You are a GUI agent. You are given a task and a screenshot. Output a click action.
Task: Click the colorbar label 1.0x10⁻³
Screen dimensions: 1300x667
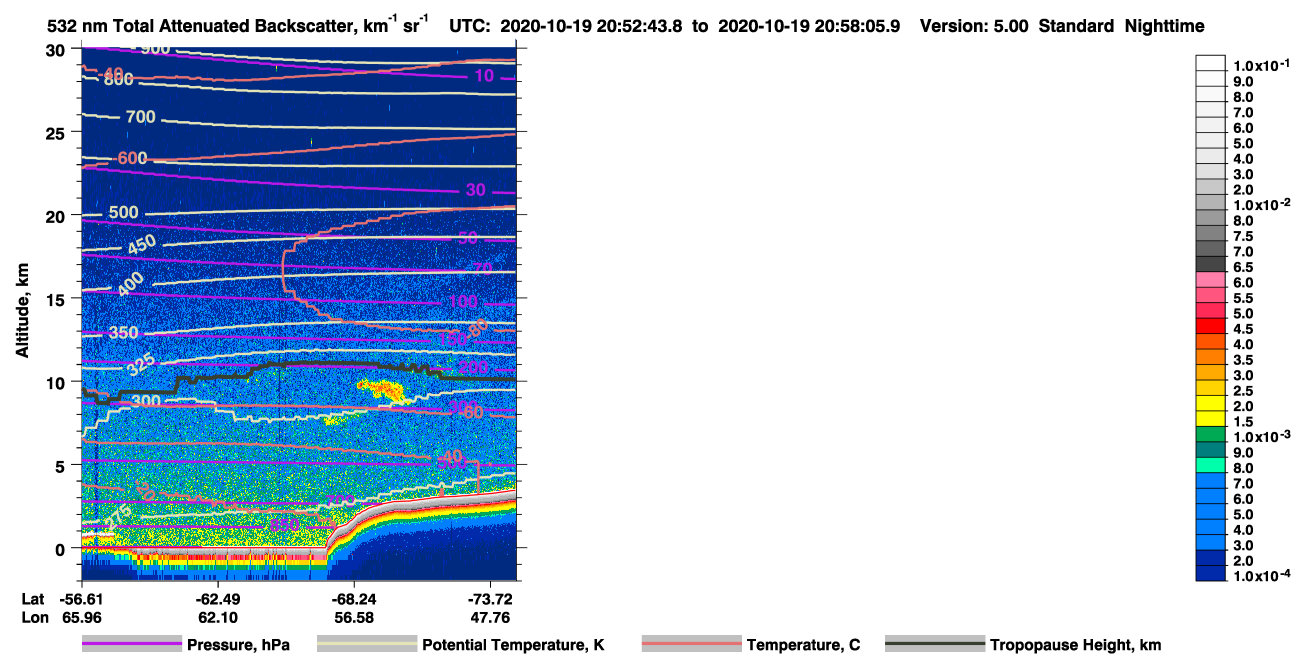(x=1261, y=437)
